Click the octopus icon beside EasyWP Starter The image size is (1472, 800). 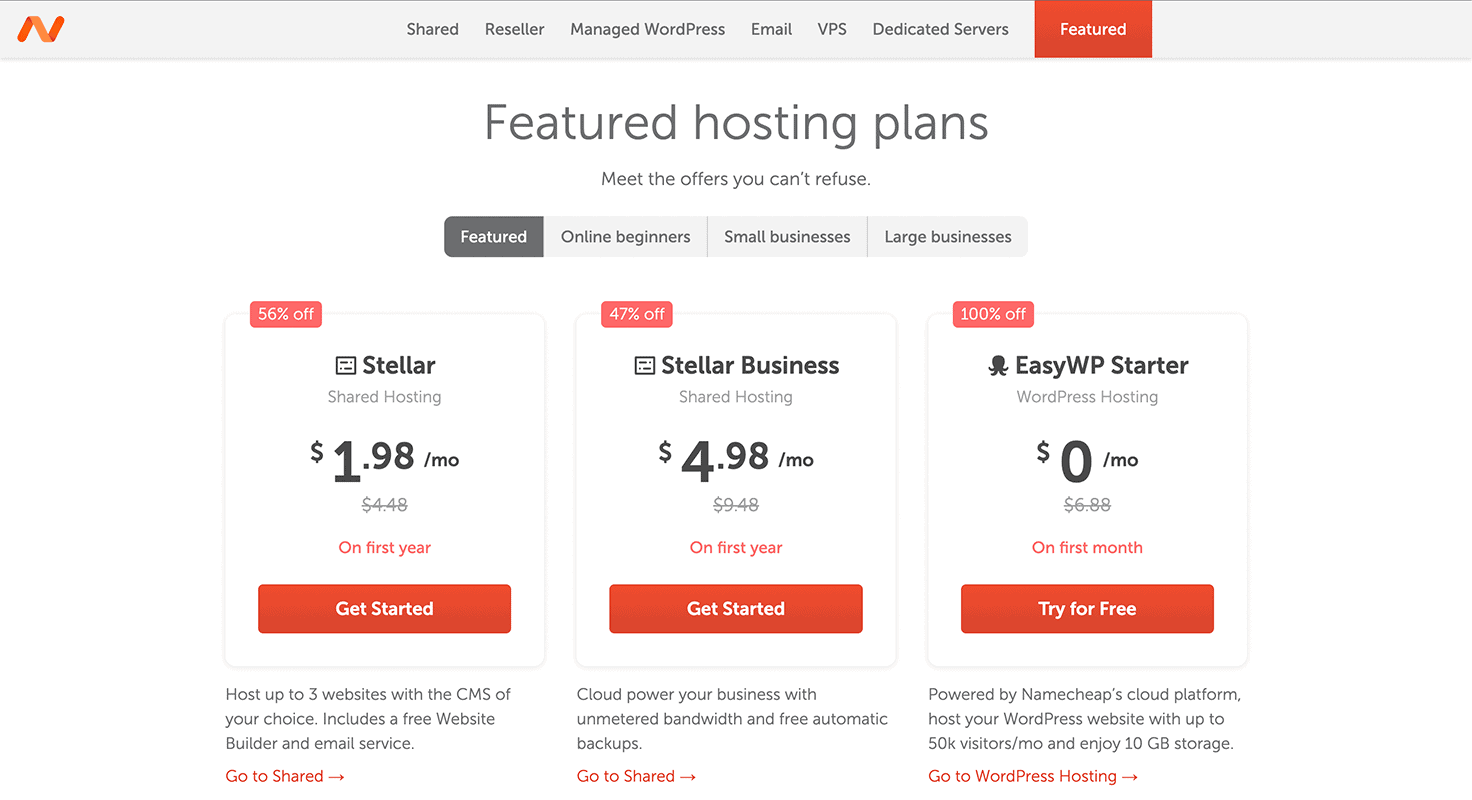coord(997,365)
